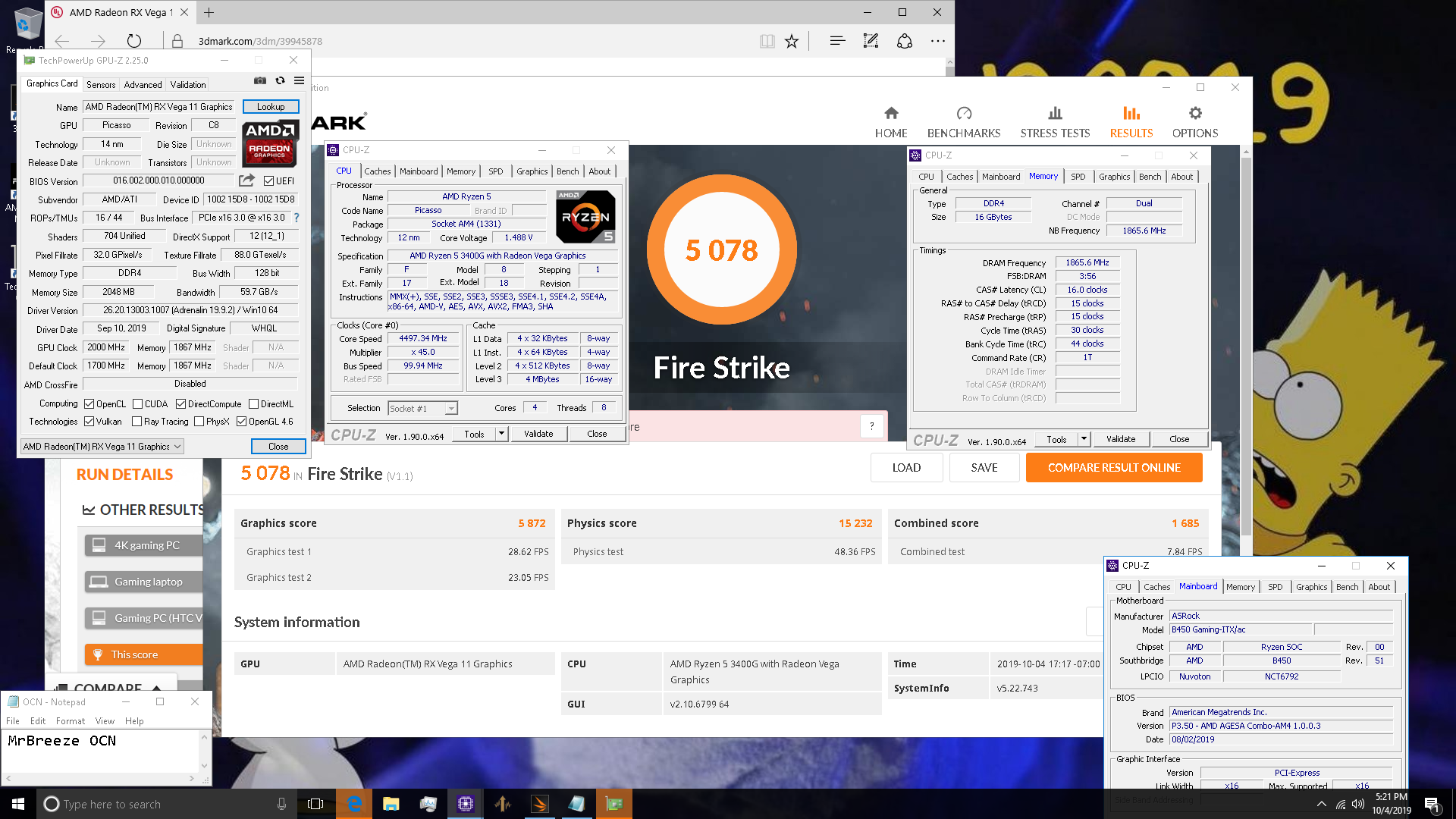
Task: Click the Windows Start button
Action: (x=18, y=804)
